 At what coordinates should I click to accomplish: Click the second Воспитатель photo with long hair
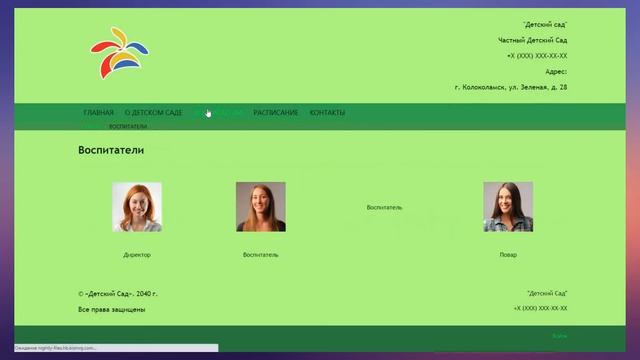[x=261, y=207]
